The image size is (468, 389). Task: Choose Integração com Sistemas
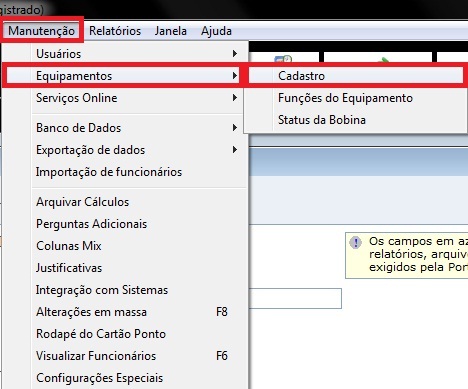(x=125, y=290)
